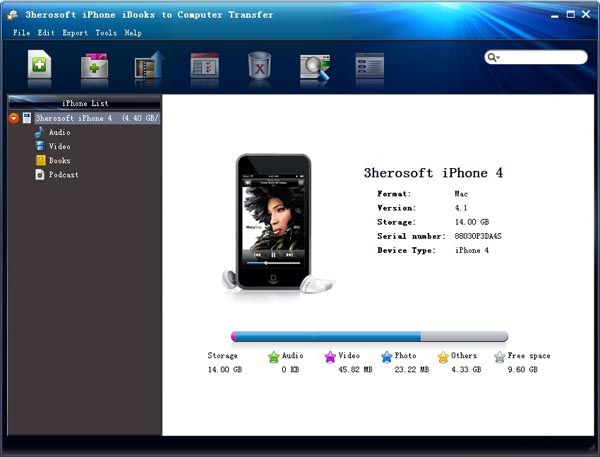Focus the search input field
This screenshot has width=600, height=457.
pos(536,57)
